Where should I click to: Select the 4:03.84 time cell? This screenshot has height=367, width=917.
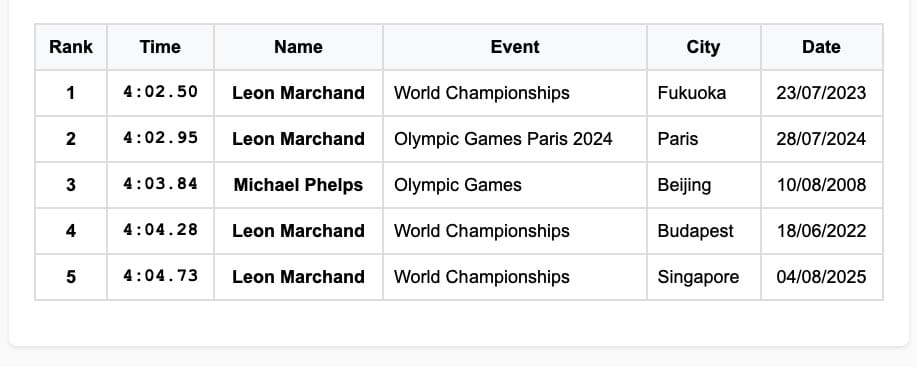tap(160, 185)
